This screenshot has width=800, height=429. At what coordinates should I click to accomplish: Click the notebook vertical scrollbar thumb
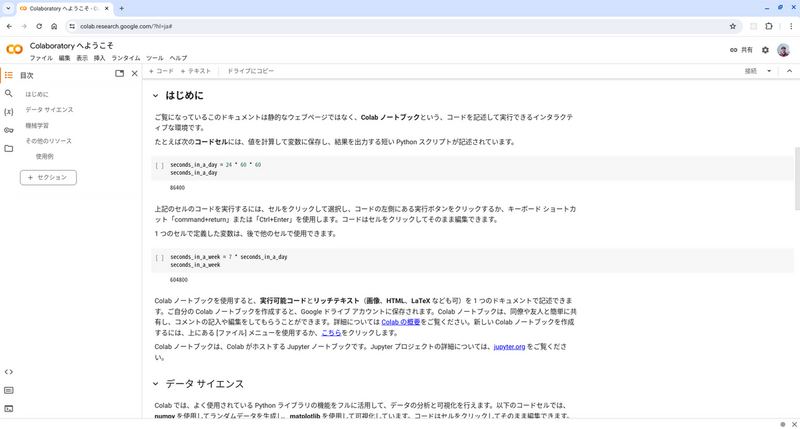797,179
